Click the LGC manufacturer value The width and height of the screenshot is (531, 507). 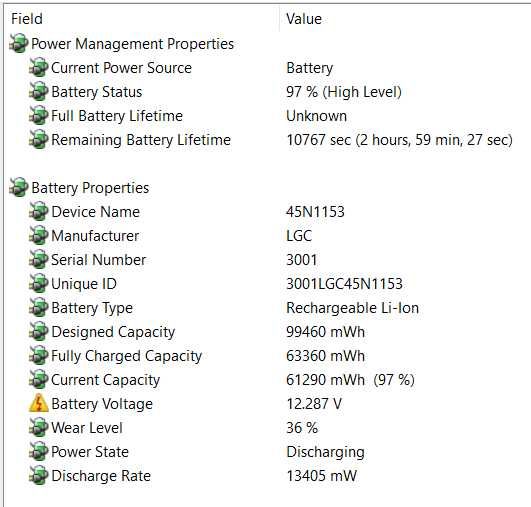(x=299, y=236)
